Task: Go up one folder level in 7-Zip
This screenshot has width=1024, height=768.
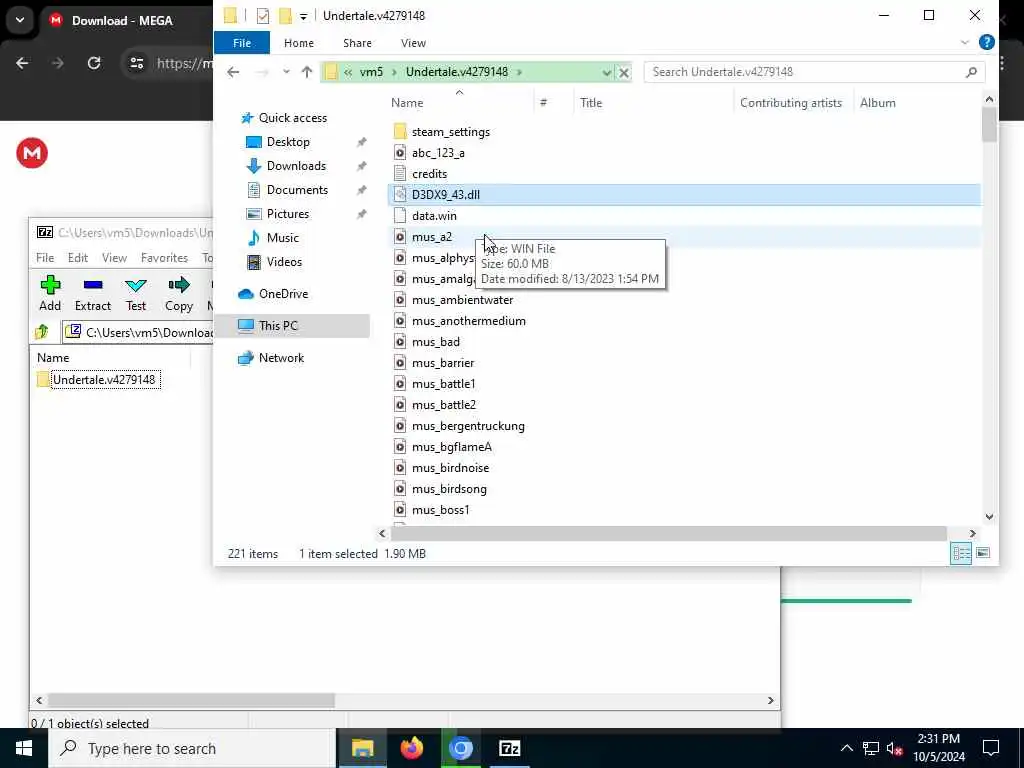Action: (42, 332)
